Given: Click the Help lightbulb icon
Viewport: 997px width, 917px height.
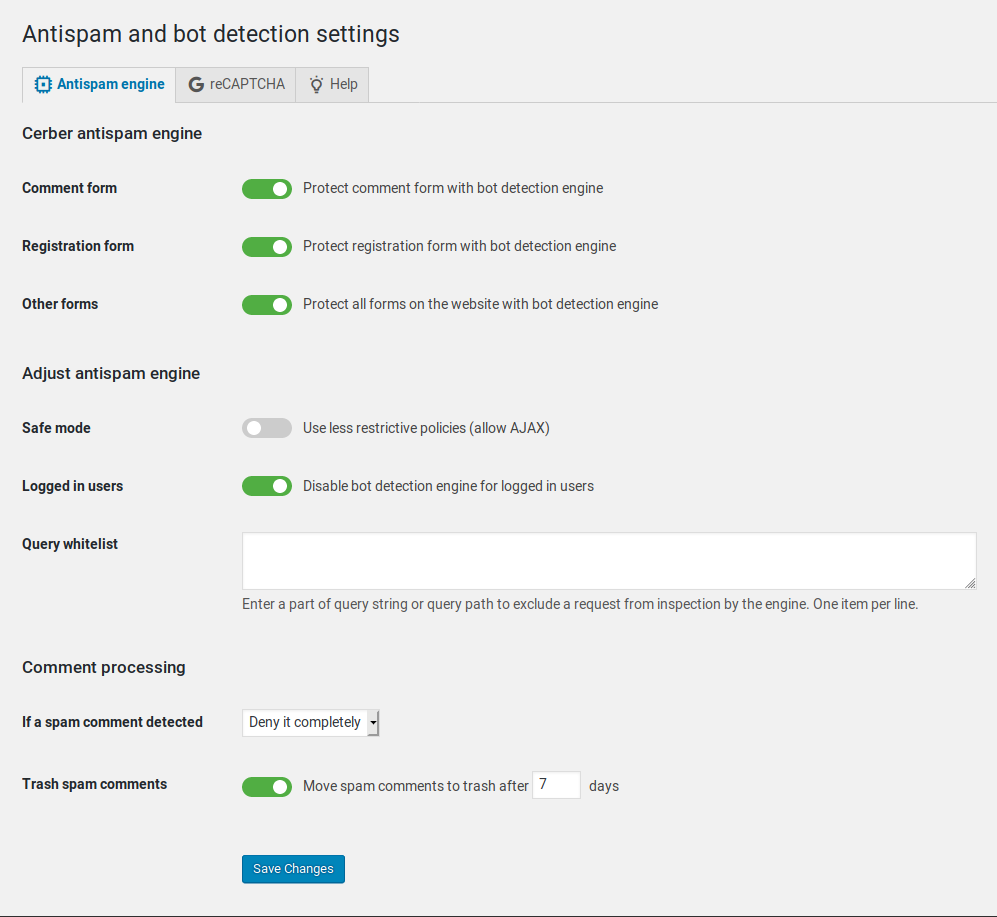Looking at the screenshot, I should tap(316, 85).
